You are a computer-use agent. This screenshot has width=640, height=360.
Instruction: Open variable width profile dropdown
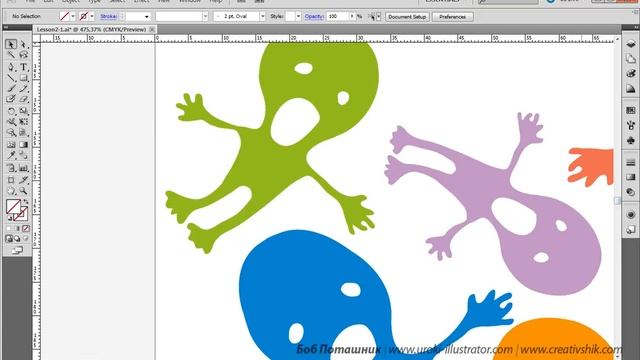pyautogui.click(x=205, y=17)
